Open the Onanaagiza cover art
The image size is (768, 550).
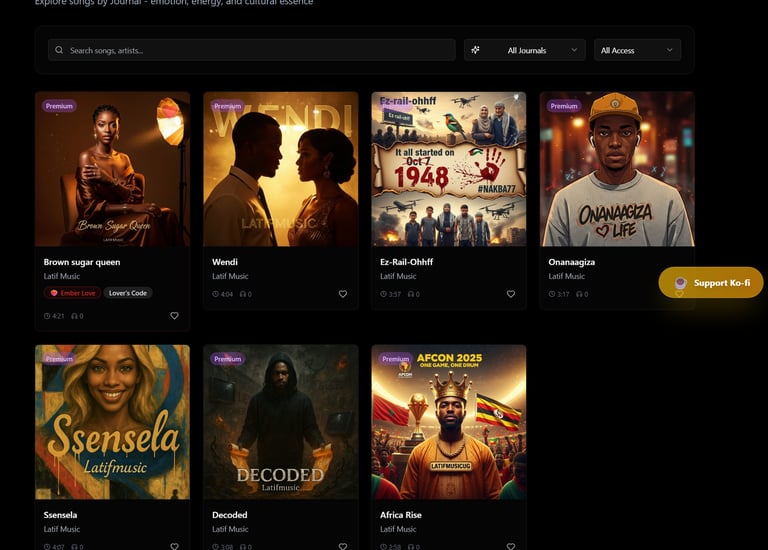coord(617,169)
